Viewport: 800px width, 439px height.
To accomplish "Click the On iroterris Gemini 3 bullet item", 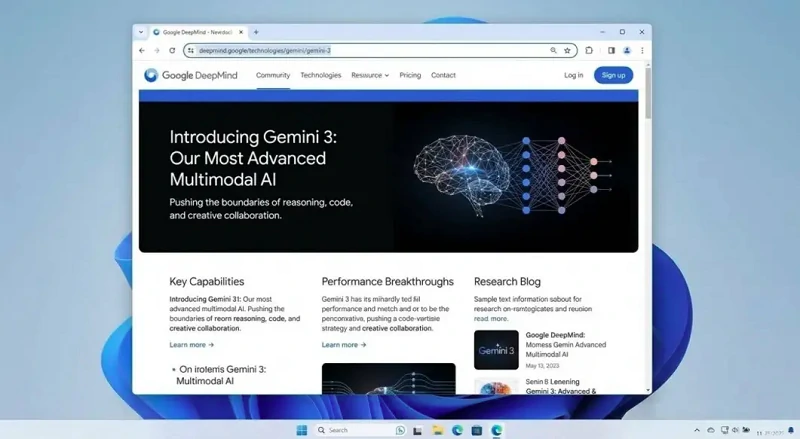I will point(219,375).
